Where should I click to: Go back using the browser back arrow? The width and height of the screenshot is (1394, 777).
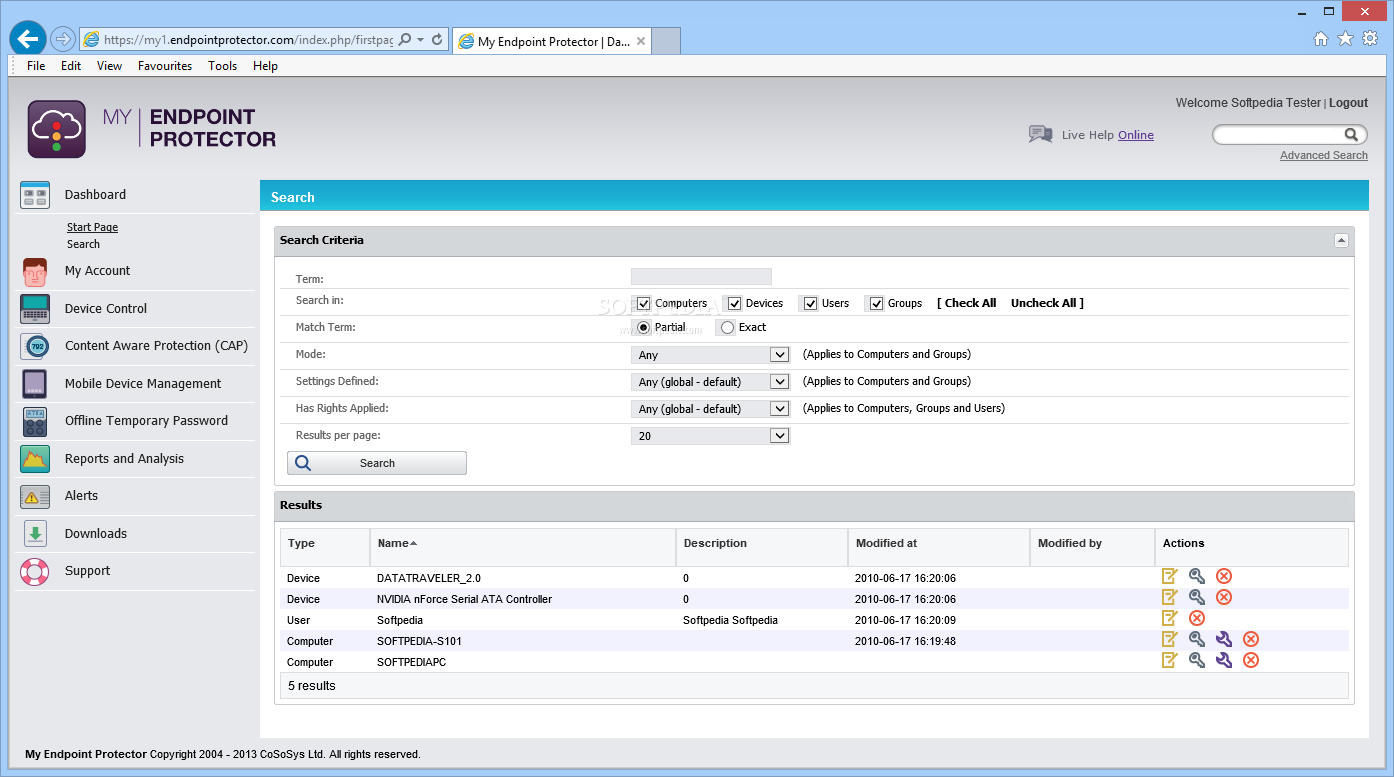pyautogui.click(x=28, y=39)
